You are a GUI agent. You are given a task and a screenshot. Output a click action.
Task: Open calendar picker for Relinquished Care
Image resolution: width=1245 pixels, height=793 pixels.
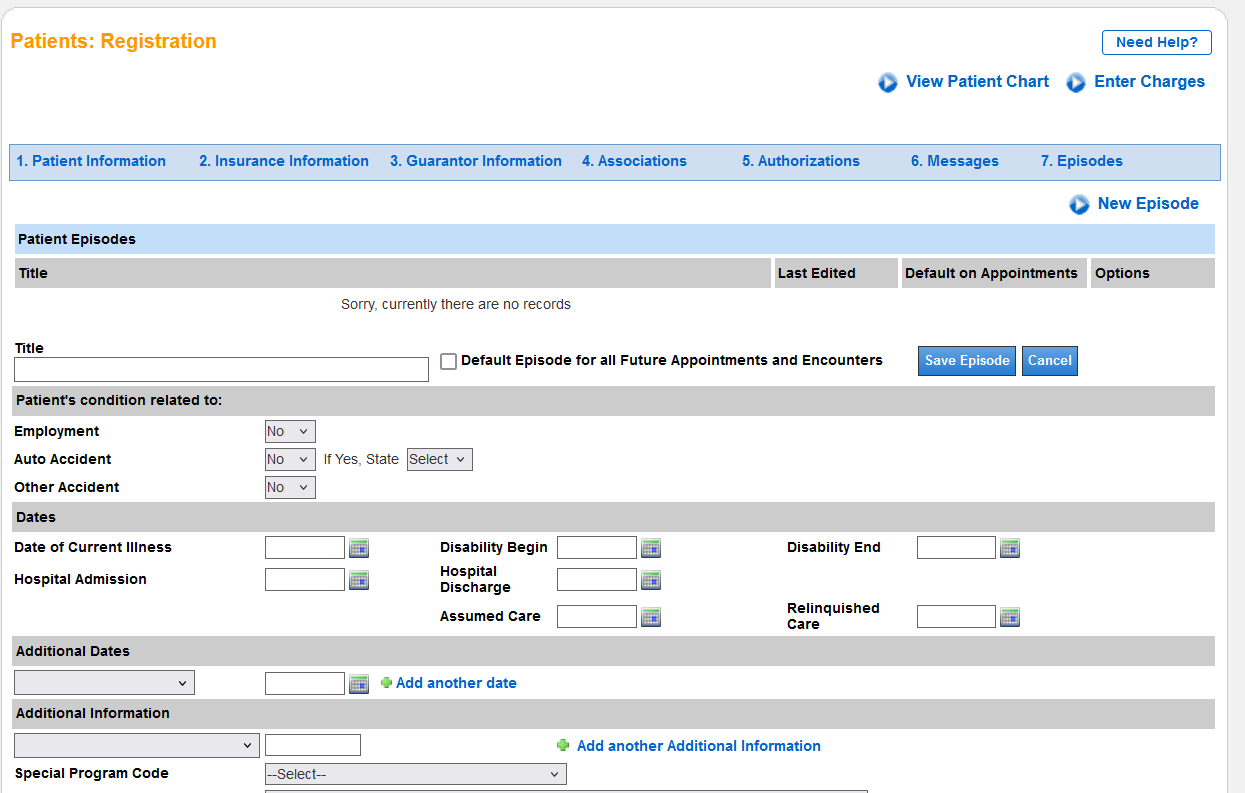[x=1010, y=617]
